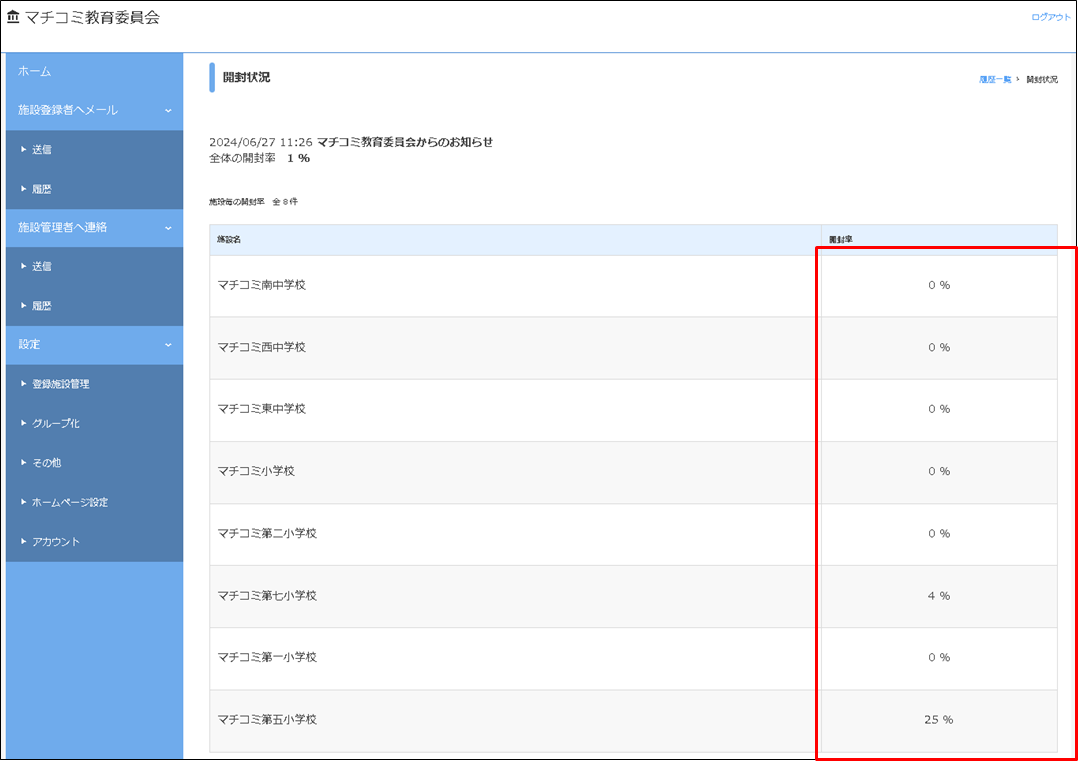Viewport: 1078px width, 761px height.
Task: Click the 0 % rate for マチコミ東中学校
Action: tap(939, 409)
